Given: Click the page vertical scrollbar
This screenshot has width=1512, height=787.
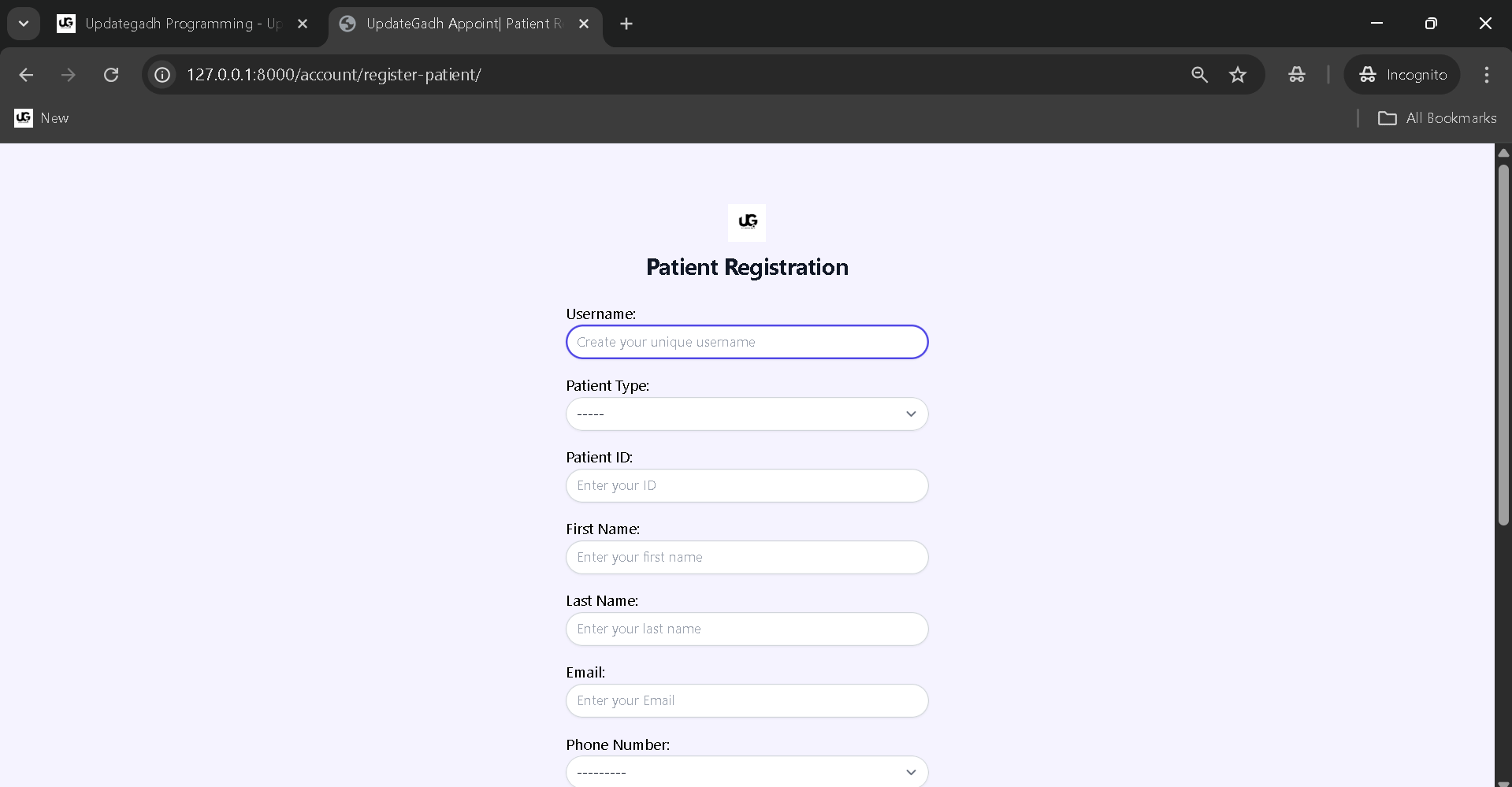Looking at the screenshot, I should 1503,345.
